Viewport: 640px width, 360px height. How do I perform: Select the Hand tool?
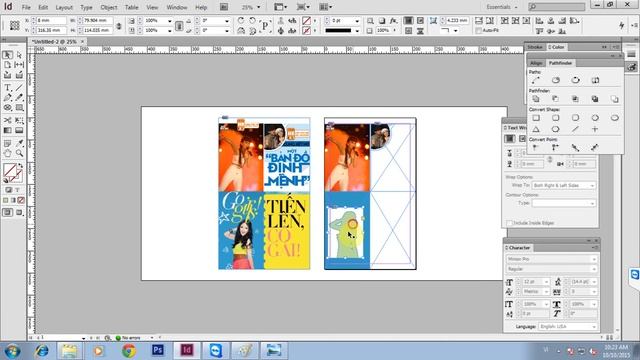point(7,153)
